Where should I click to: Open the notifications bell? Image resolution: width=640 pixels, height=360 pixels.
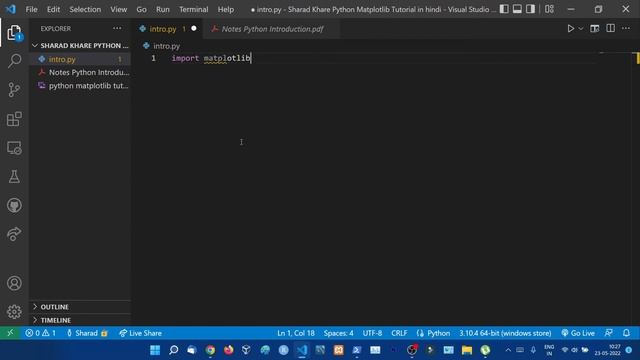(x=627, y=333)
